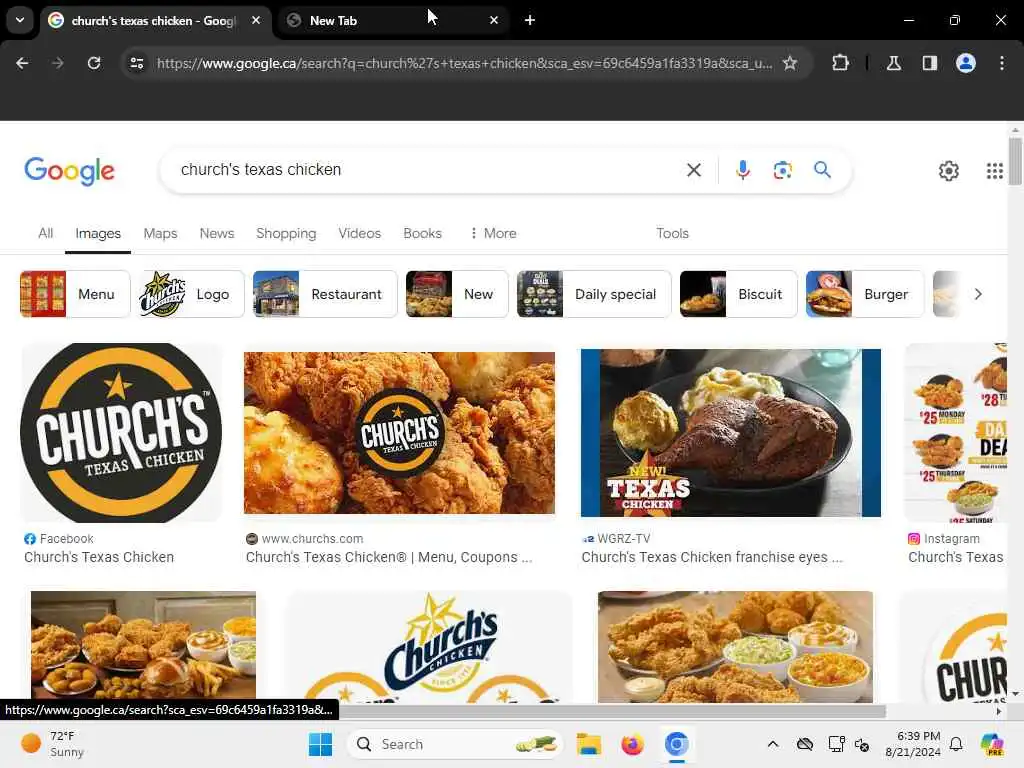The height and width of the screenshot is (768, 1024).
Task: Close the church's texas chicken tab
Action: (x=256, y=20)
